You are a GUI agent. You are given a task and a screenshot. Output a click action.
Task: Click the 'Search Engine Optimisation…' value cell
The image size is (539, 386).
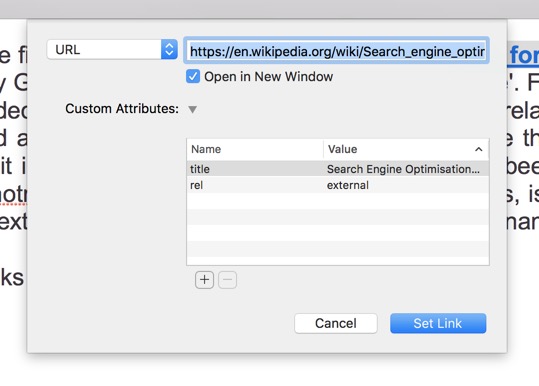click(403, 169)
